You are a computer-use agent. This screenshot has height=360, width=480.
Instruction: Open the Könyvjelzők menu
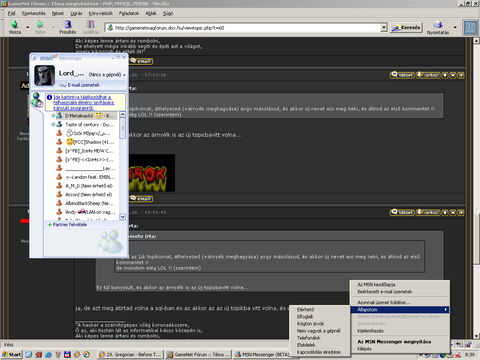coord(100,13)
